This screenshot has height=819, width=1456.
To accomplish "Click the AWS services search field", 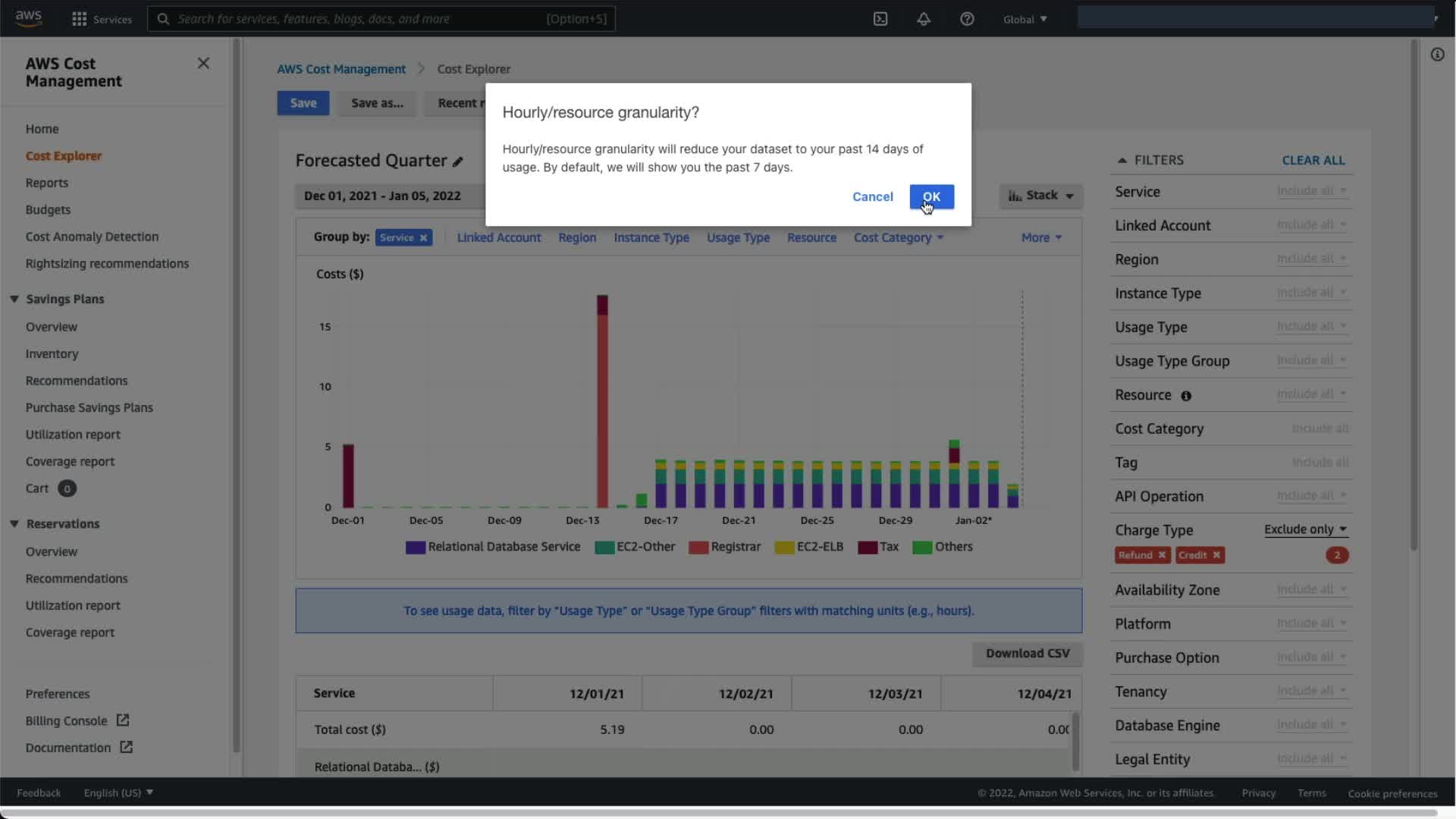I will point(381,19).
